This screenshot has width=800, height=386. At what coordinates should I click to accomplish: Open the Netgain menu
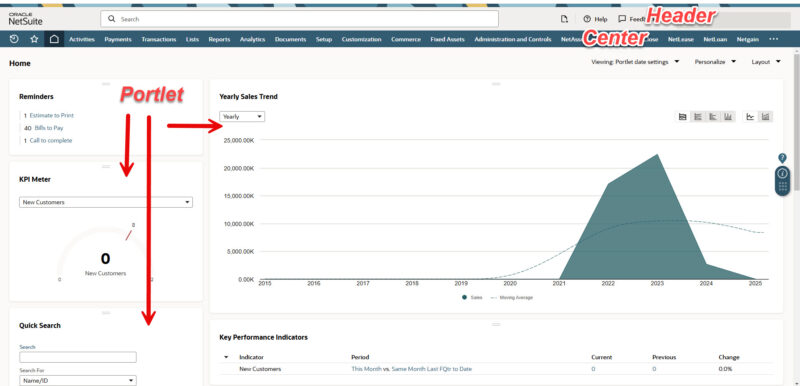[747, 39]
